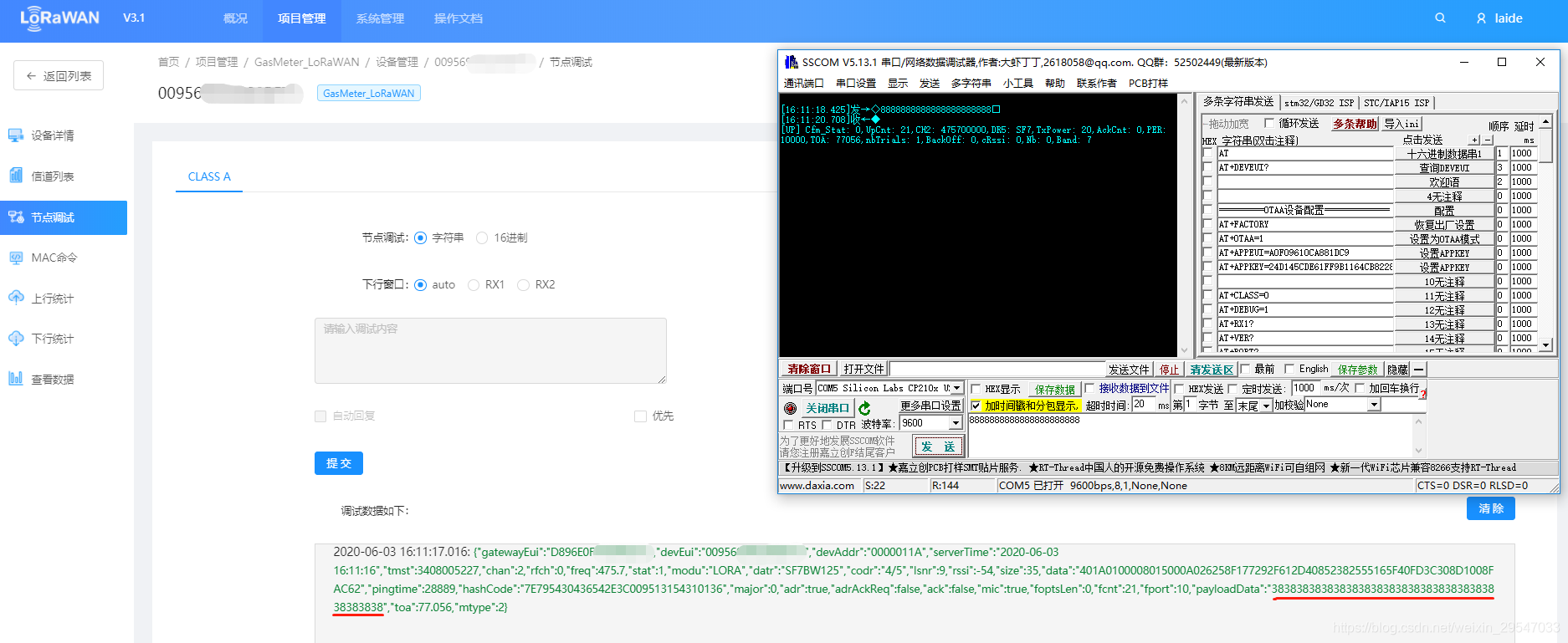Screen dimensions: 1568x643
Task: Open the laide user account icon
Action: click(1482, 18)
